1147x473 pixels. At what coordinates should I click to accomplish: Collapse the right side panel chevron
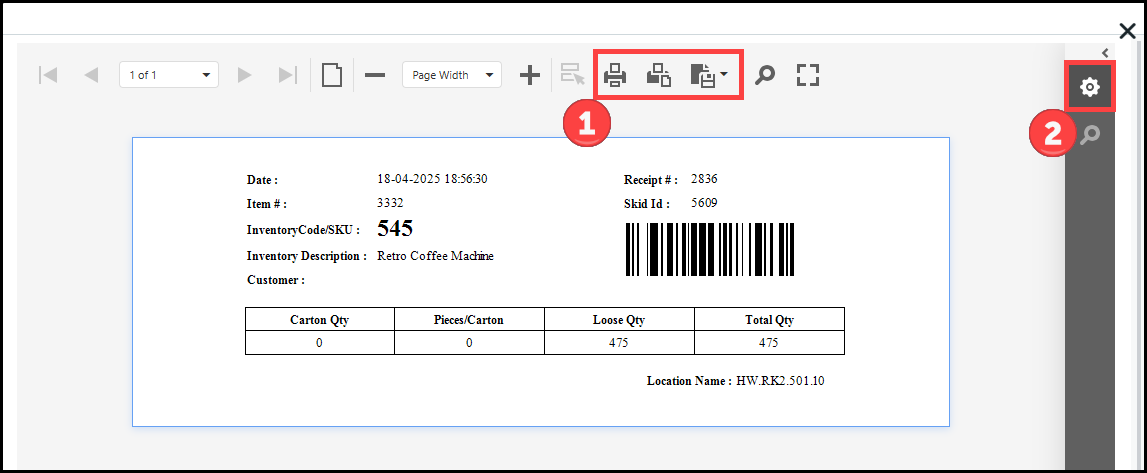[1105, 53]
